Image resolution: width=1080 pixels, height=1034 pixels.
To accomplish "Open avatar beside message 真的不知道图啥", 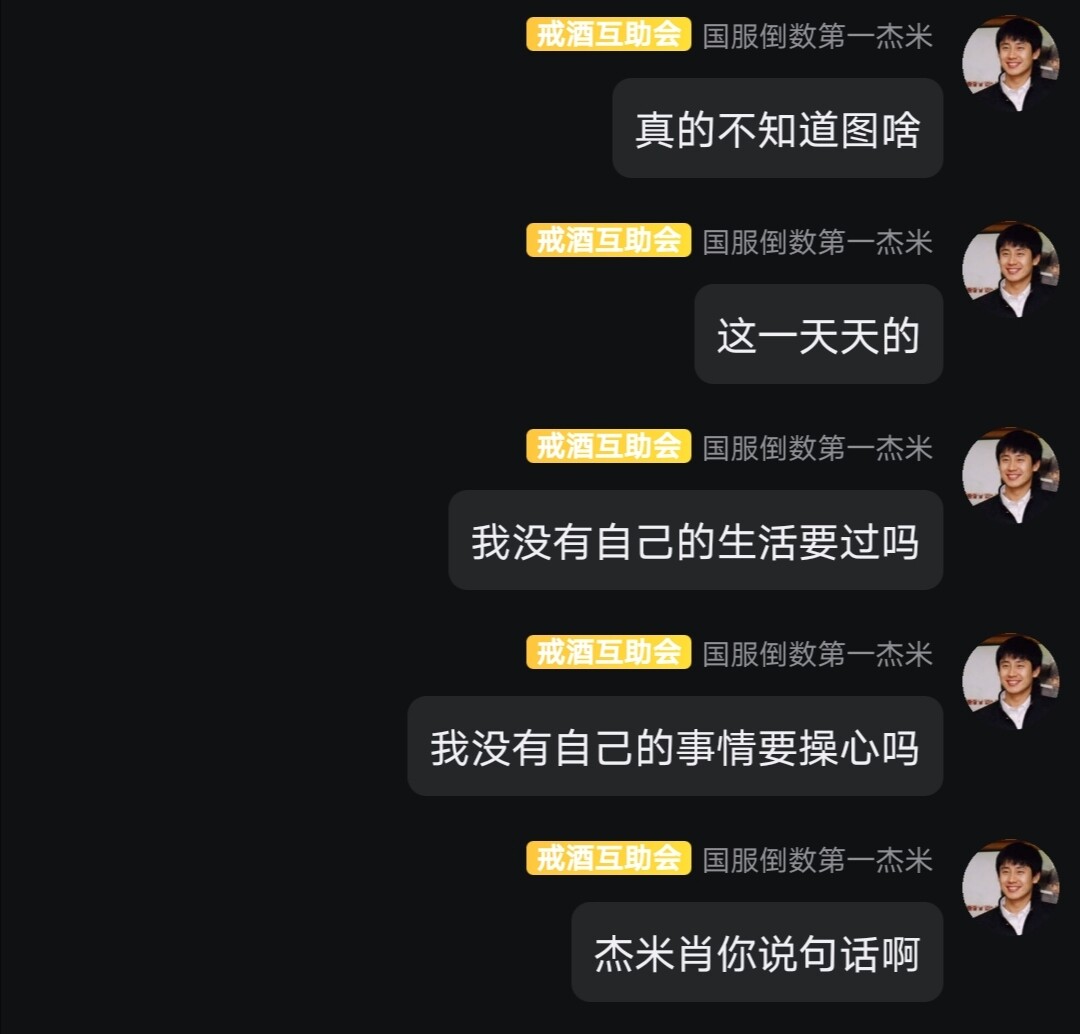I will pyautogui.click(x=1010, y=63).
